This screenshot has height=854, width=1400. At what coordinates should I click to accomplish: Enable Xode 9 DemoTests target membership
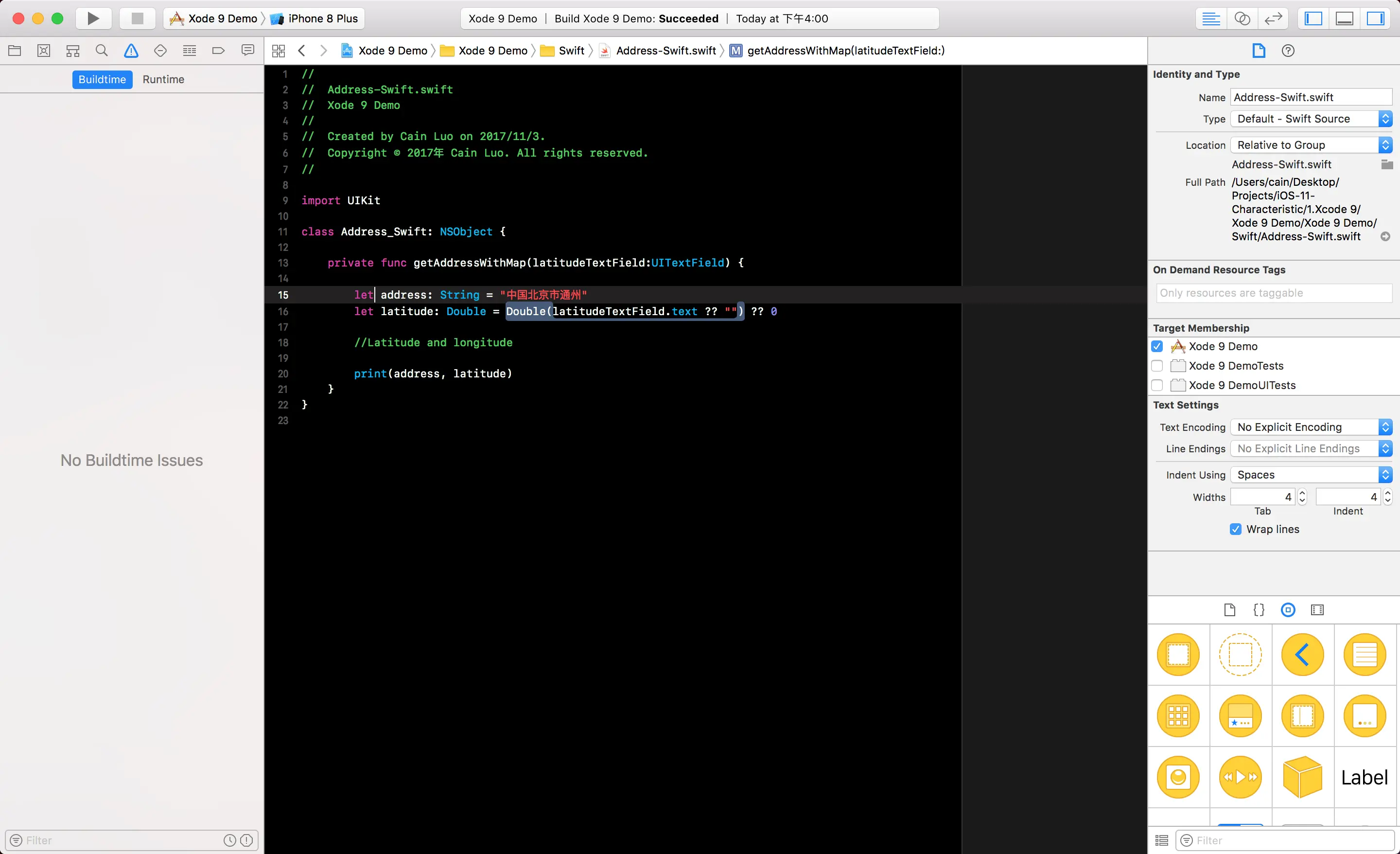coord(1157,366)
